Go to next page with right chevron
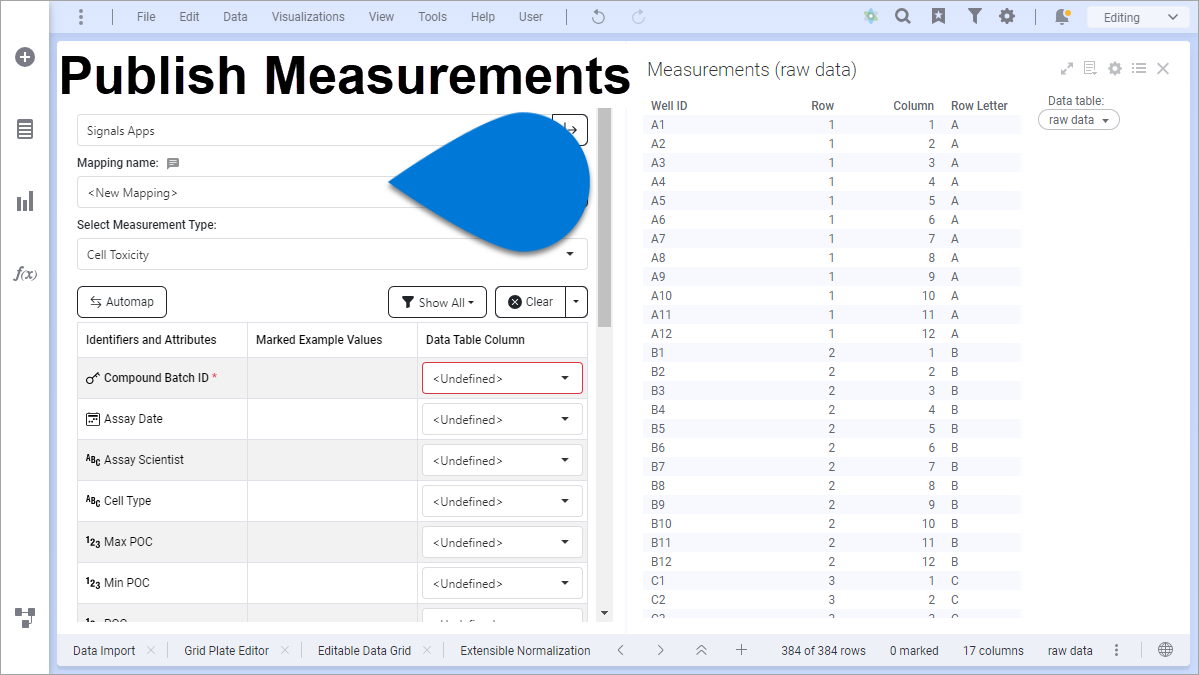This screenshot has width=1199, height=675. pyautogui.click(x=661, y=651)
